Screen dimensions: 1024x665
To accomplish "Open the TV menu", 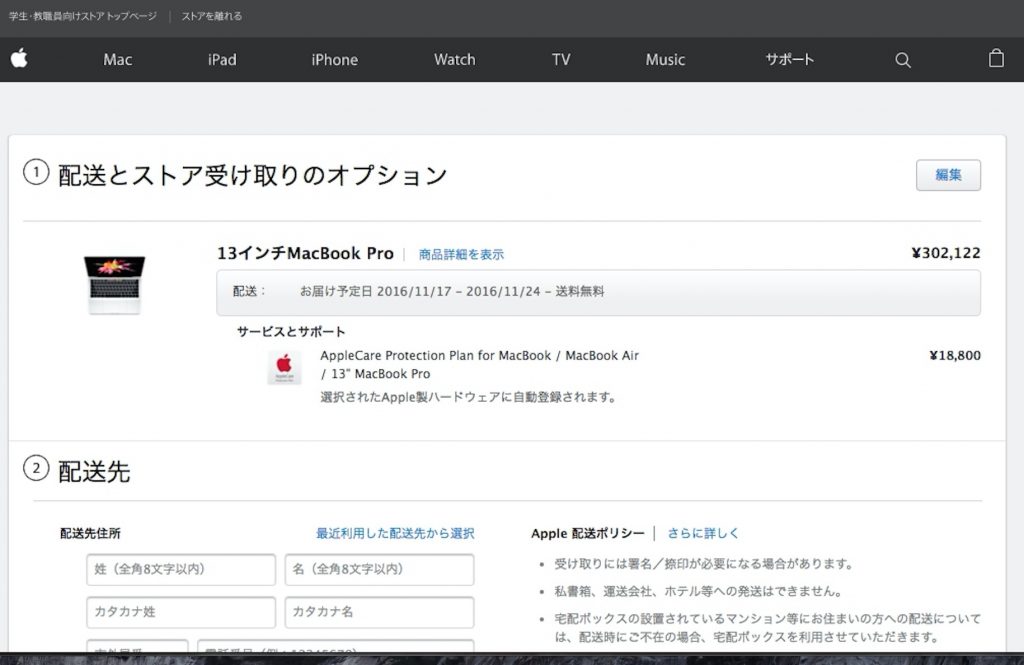I will (x=561, y=59).
